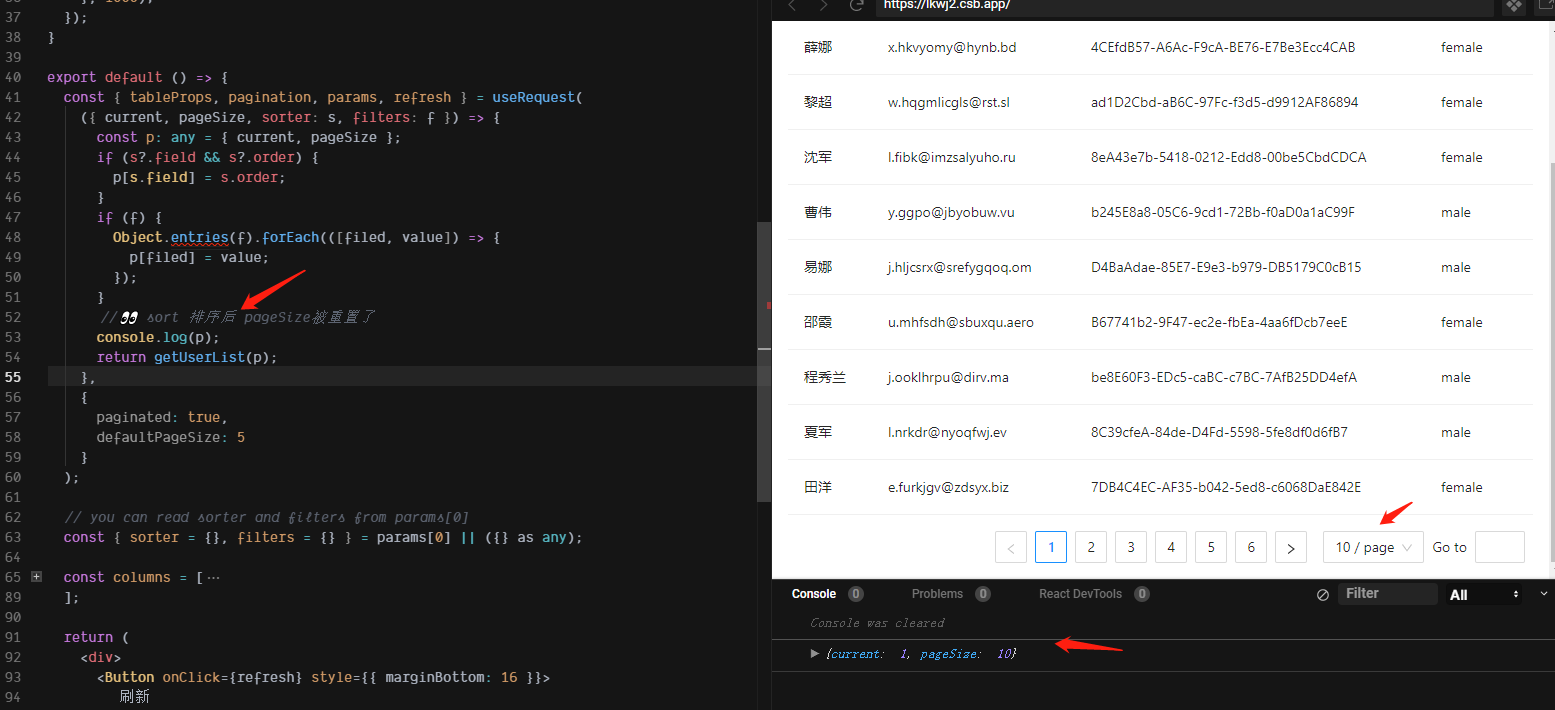Click the previous page chevron
This screenshot has width=1555, height=710.
click(1010, 547)
